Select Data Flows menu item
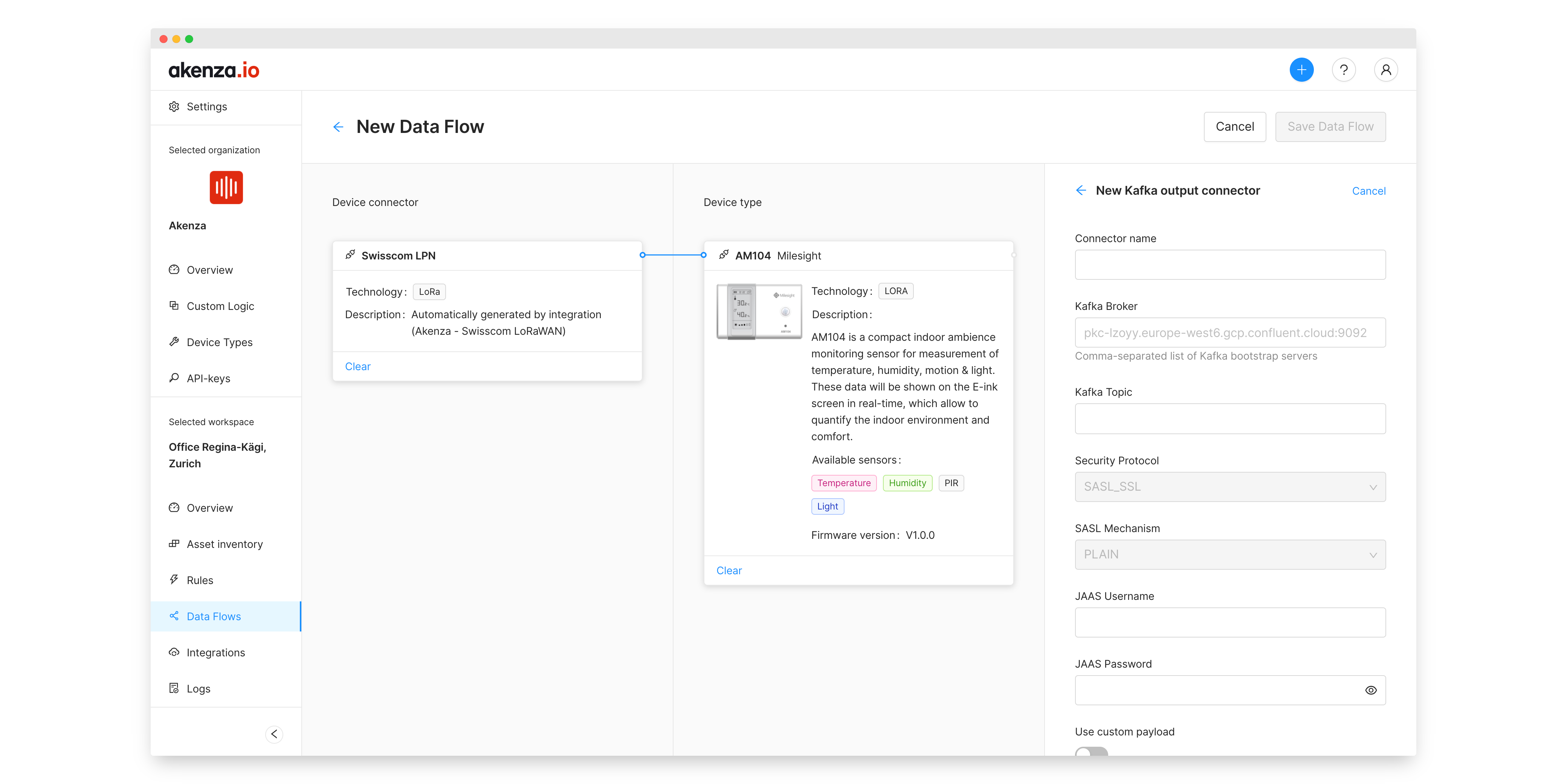The image size is (1567, 784). 226,616
